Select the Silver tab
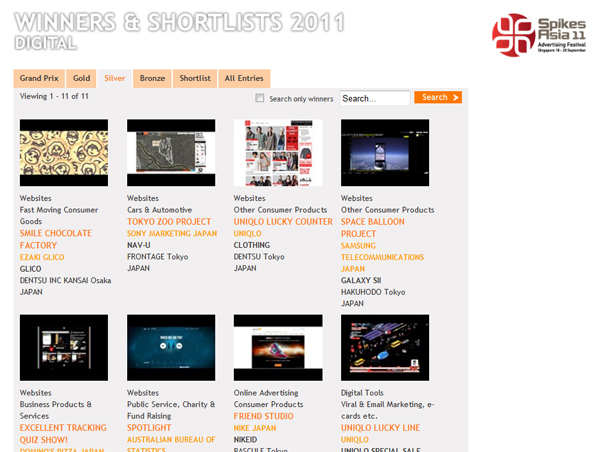Screen dimensions: 600x452 [115, 78]
